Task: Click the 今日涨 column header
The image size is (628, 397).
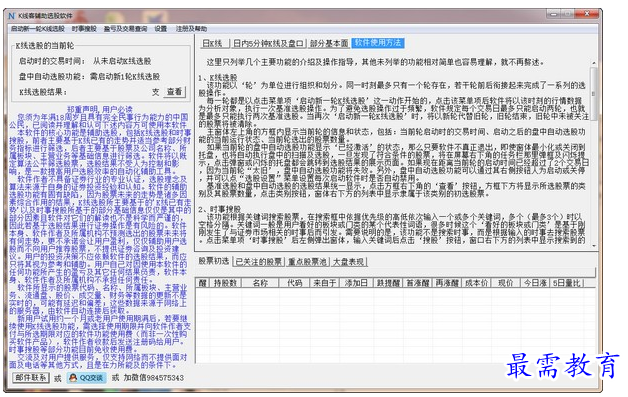Action: (x=535, y=283)
